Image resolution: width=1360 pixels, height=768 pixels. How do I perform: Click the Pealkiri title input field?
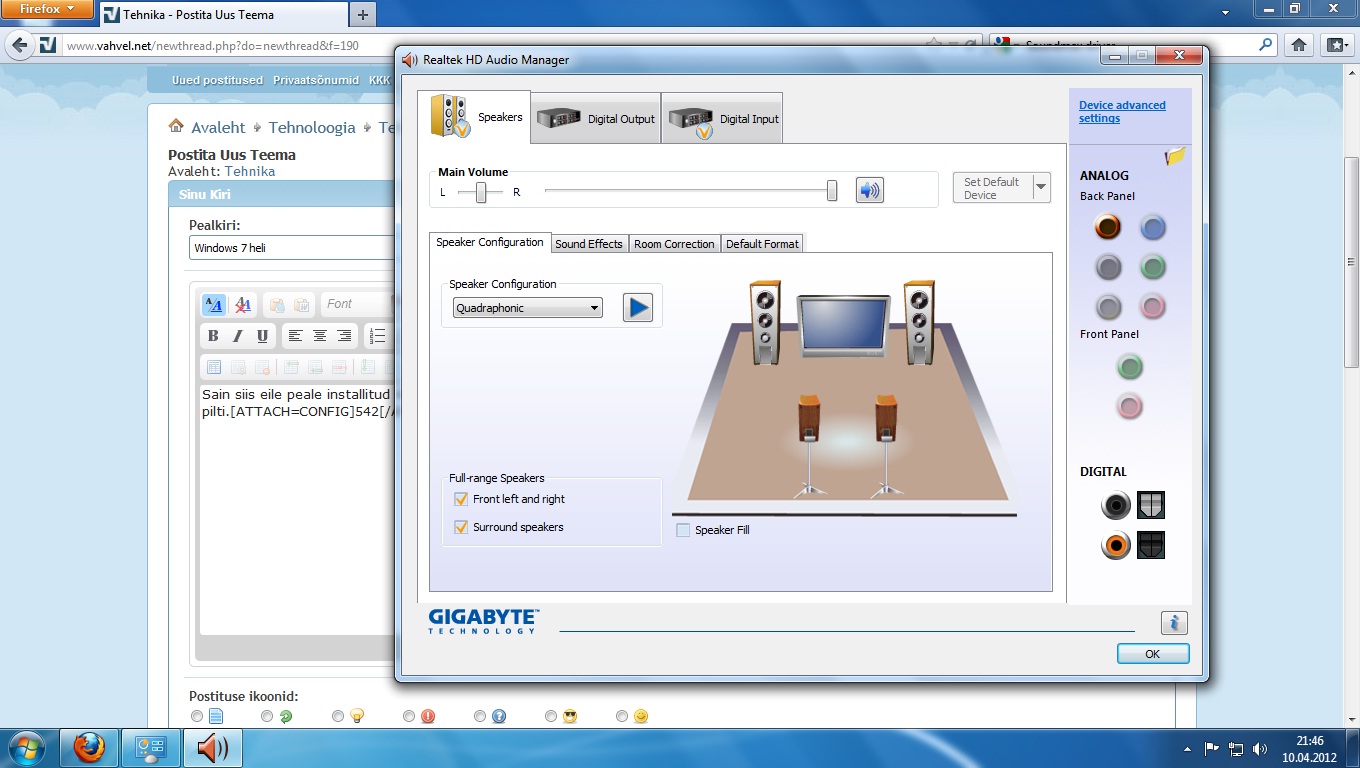[x=292, y=248]
